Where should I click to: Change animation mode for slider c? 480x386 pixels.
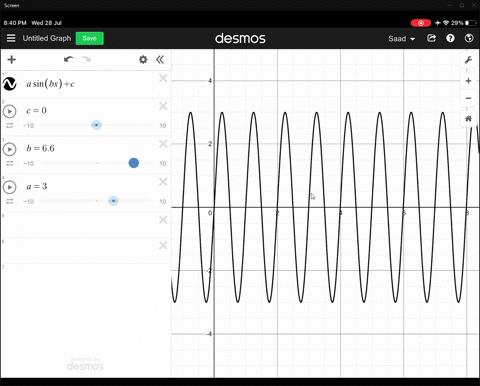pyautogui.click(x=10, y=126)
